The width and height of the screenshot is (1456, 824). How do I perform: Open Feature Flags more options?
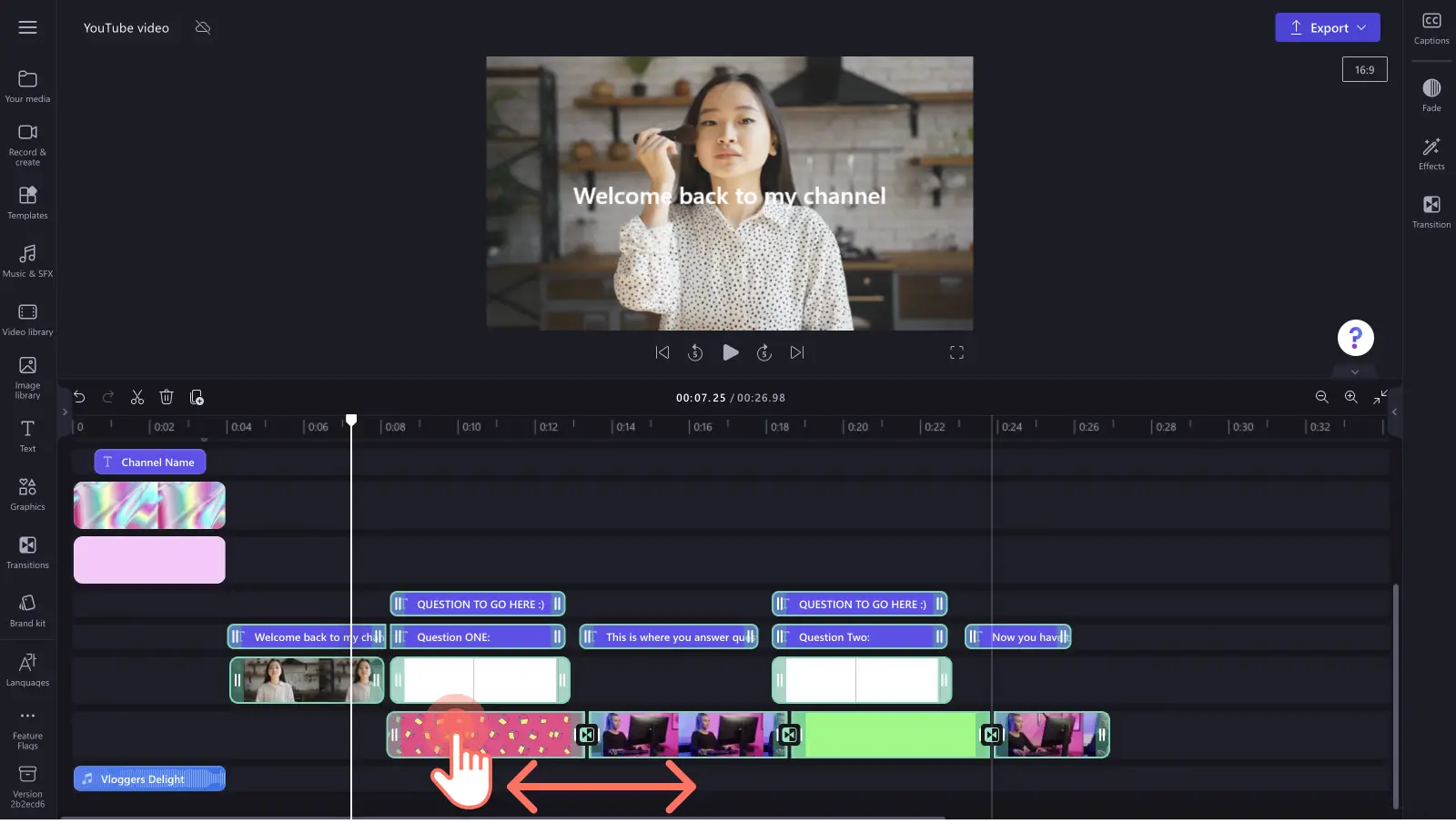click(x=27, y=730)
